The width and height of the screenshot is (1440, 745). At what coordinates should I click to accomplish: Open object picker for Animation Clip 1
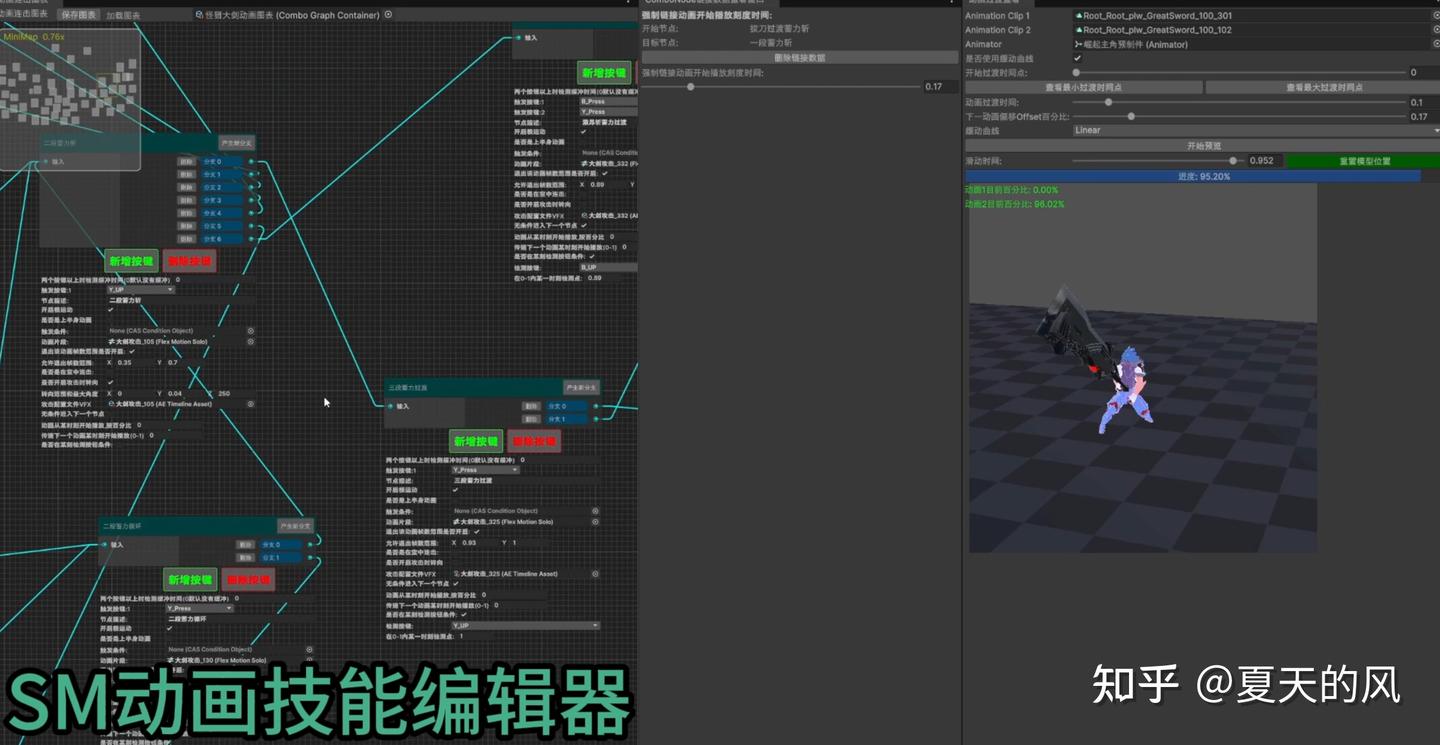coord(1436,16)
